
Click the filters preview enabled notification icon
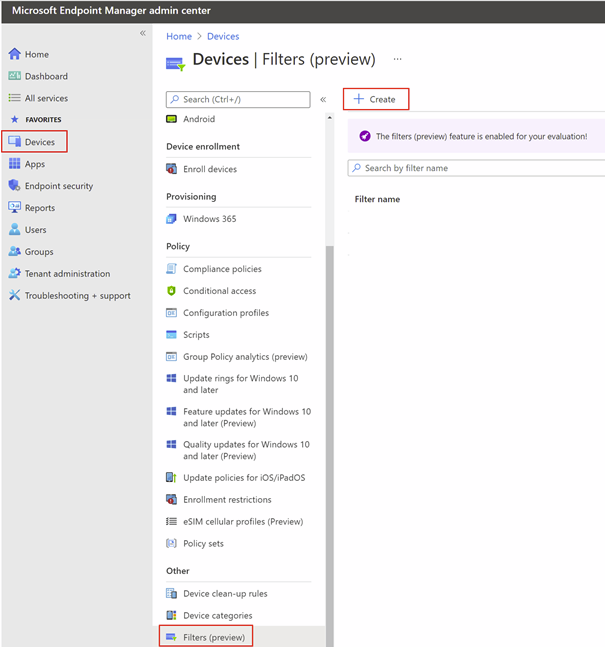click(x=365, y=136)
